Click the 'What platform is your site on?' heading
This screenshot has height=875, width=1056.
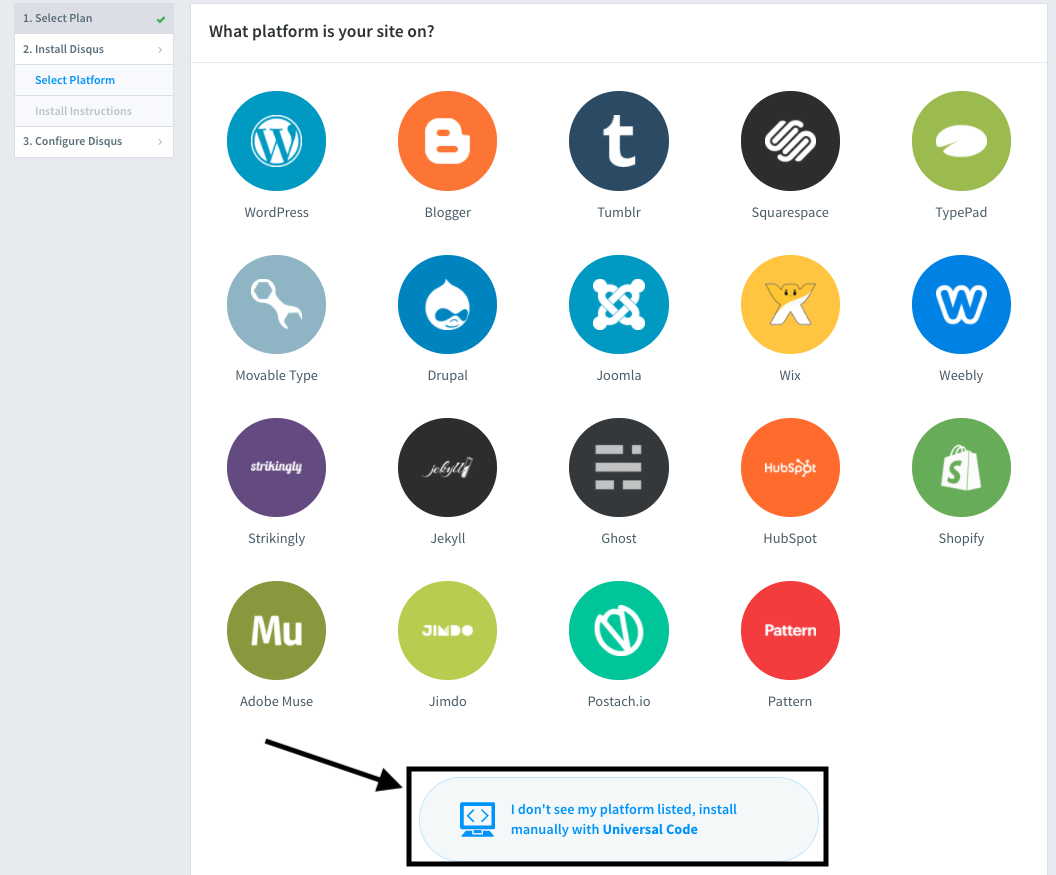321,32
